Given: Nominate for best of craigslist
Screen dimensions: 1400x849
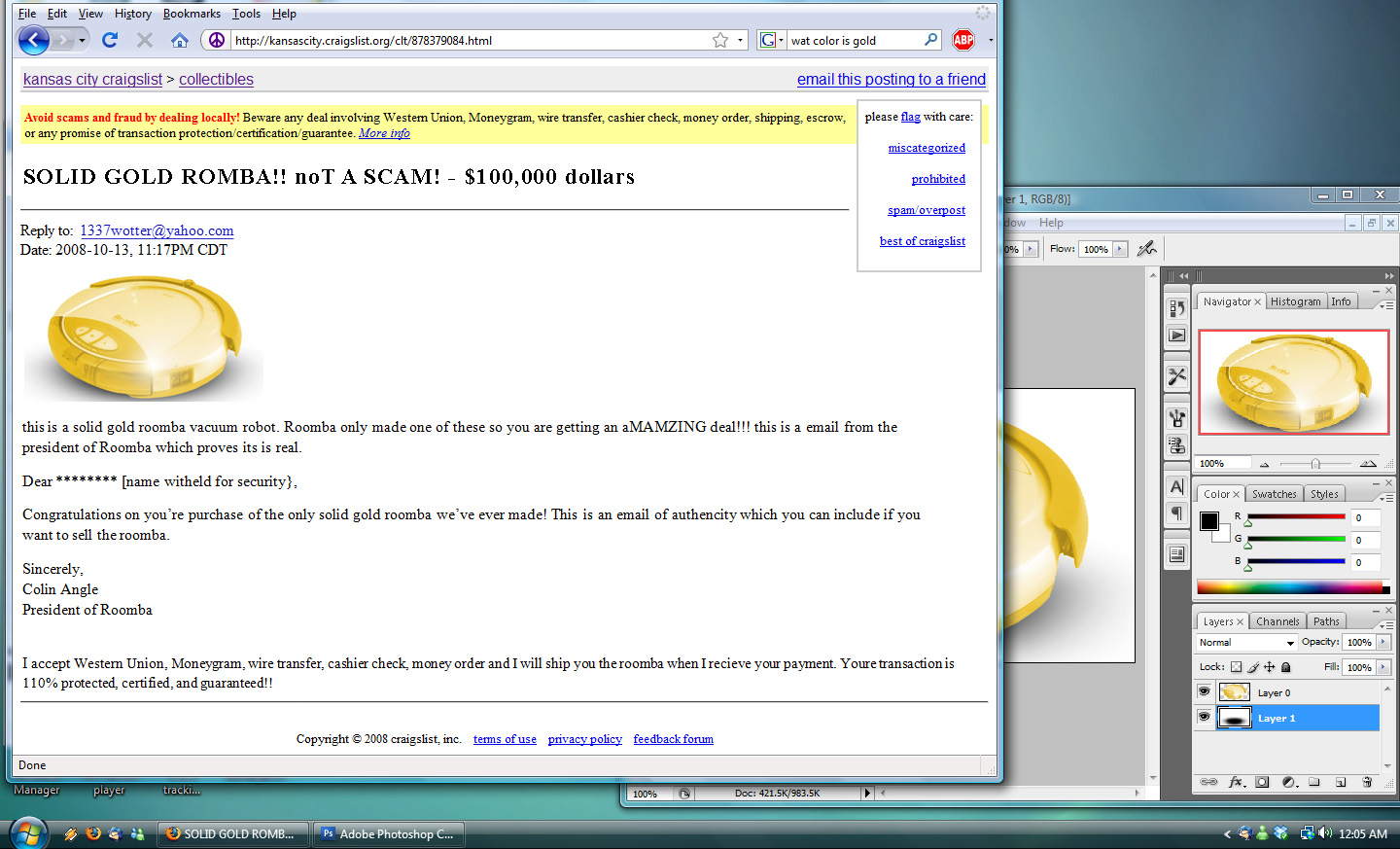Looking at the screenshot, I should click(x=923, y=241).
